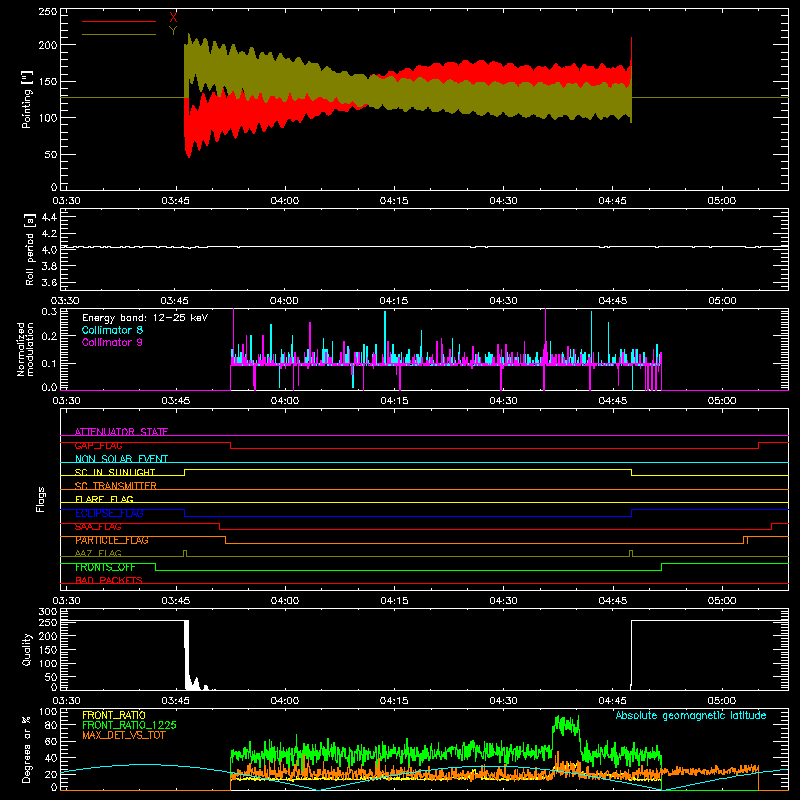Click the 0.3 value on modulation axis
This screenshot has height=800, width=800.
(49, 311)
